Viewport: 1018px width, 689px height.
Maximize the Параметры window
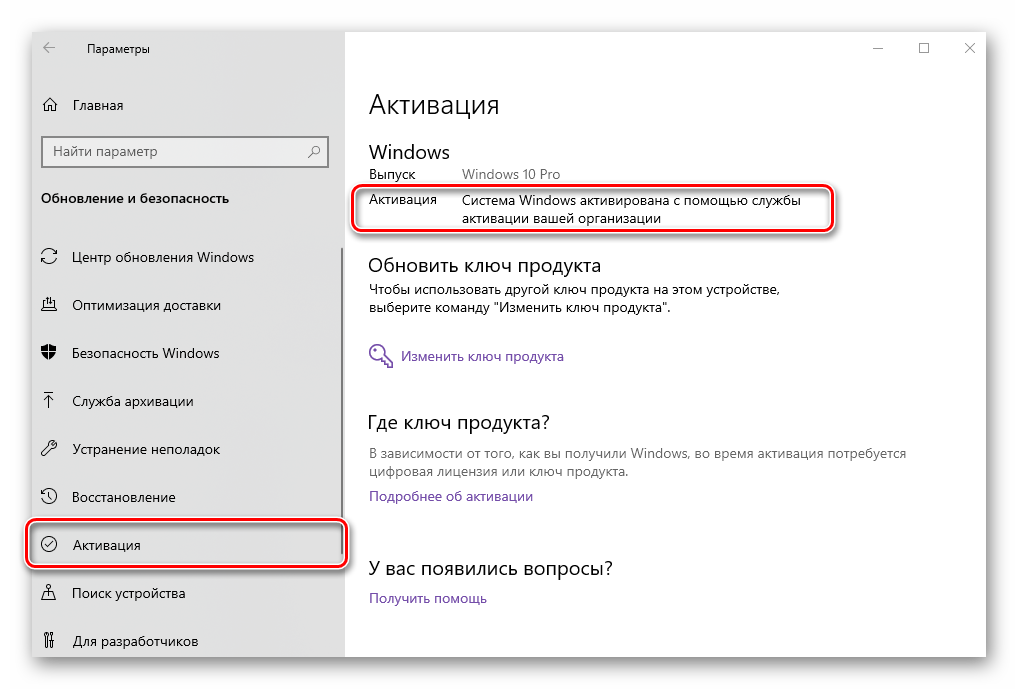point(924,48)
